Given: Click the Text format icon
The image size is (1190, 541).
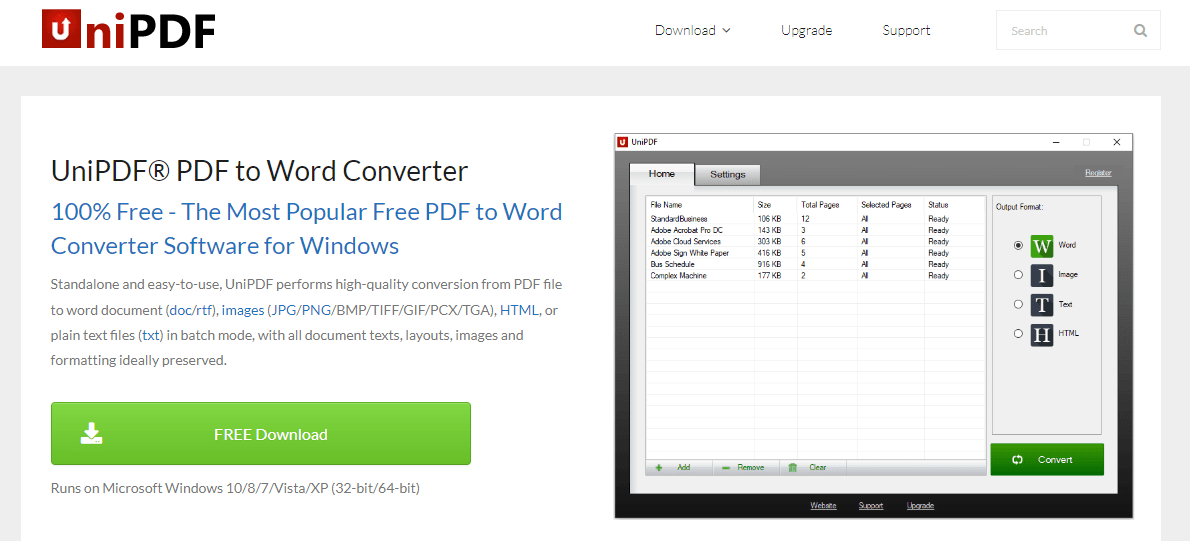Looking at the screenshot, I should coord(1042,304).
